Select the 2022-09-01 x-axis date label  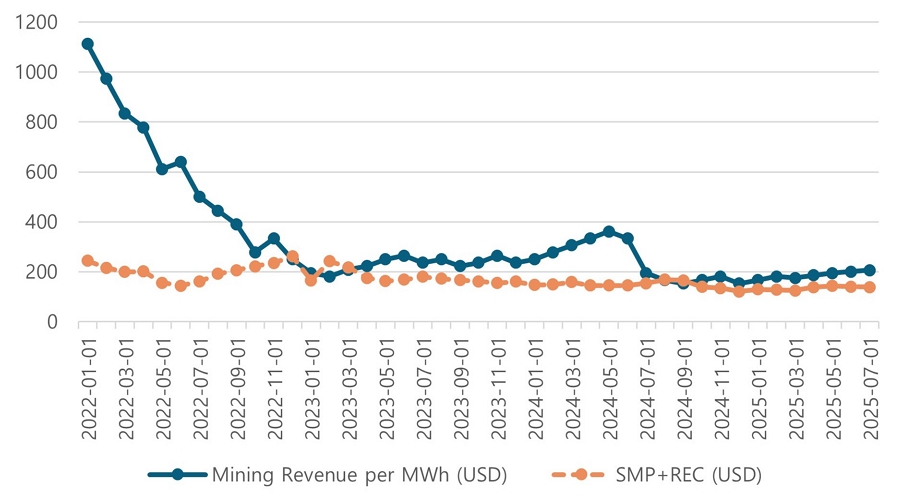(x=237, y=383)
